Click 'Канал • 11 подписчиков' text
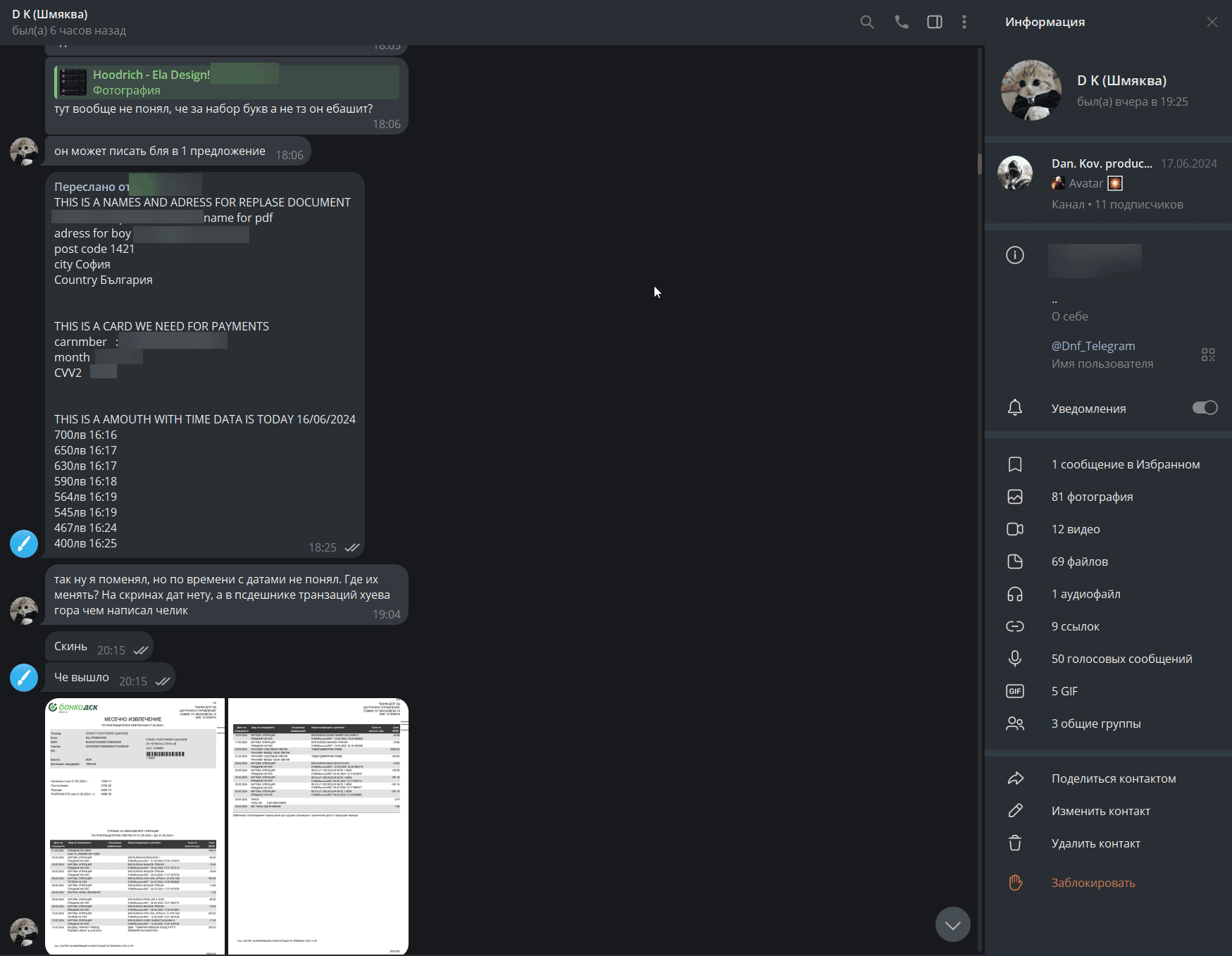Image resolution: width=1232 pixels, height=956 pixels. [1117, 204]
